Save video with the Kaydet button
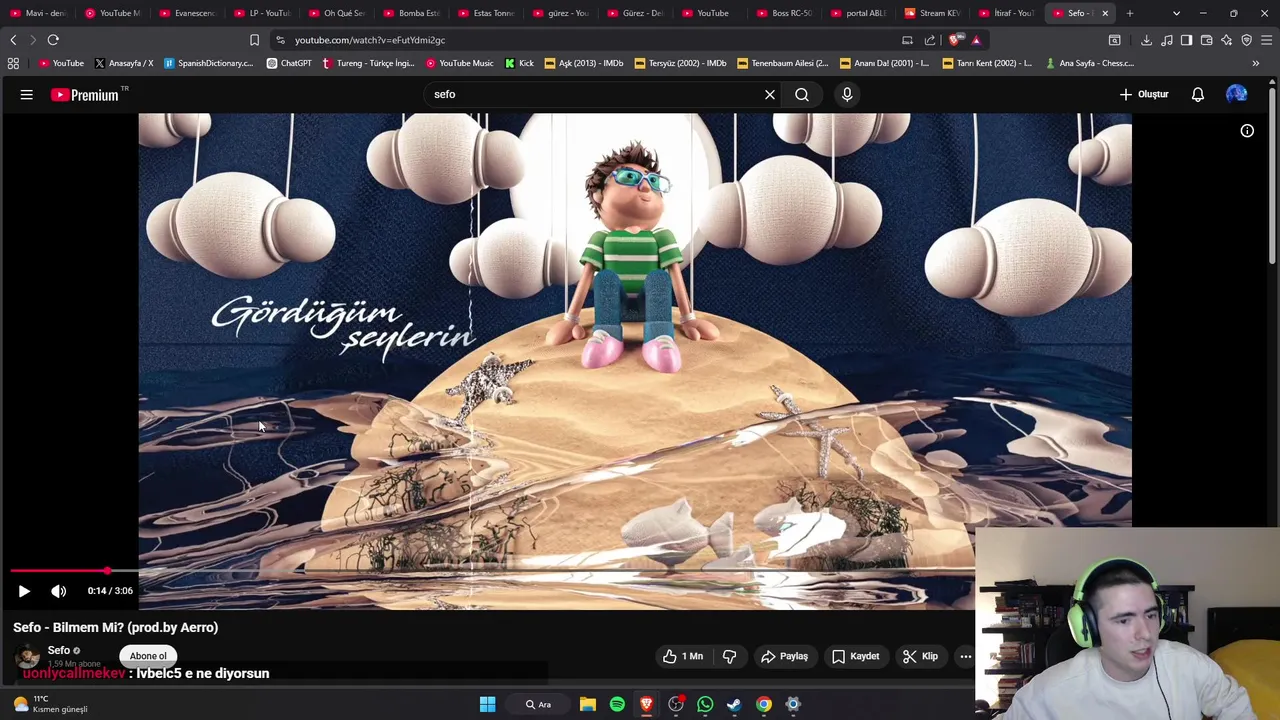 tap(855, 657)
